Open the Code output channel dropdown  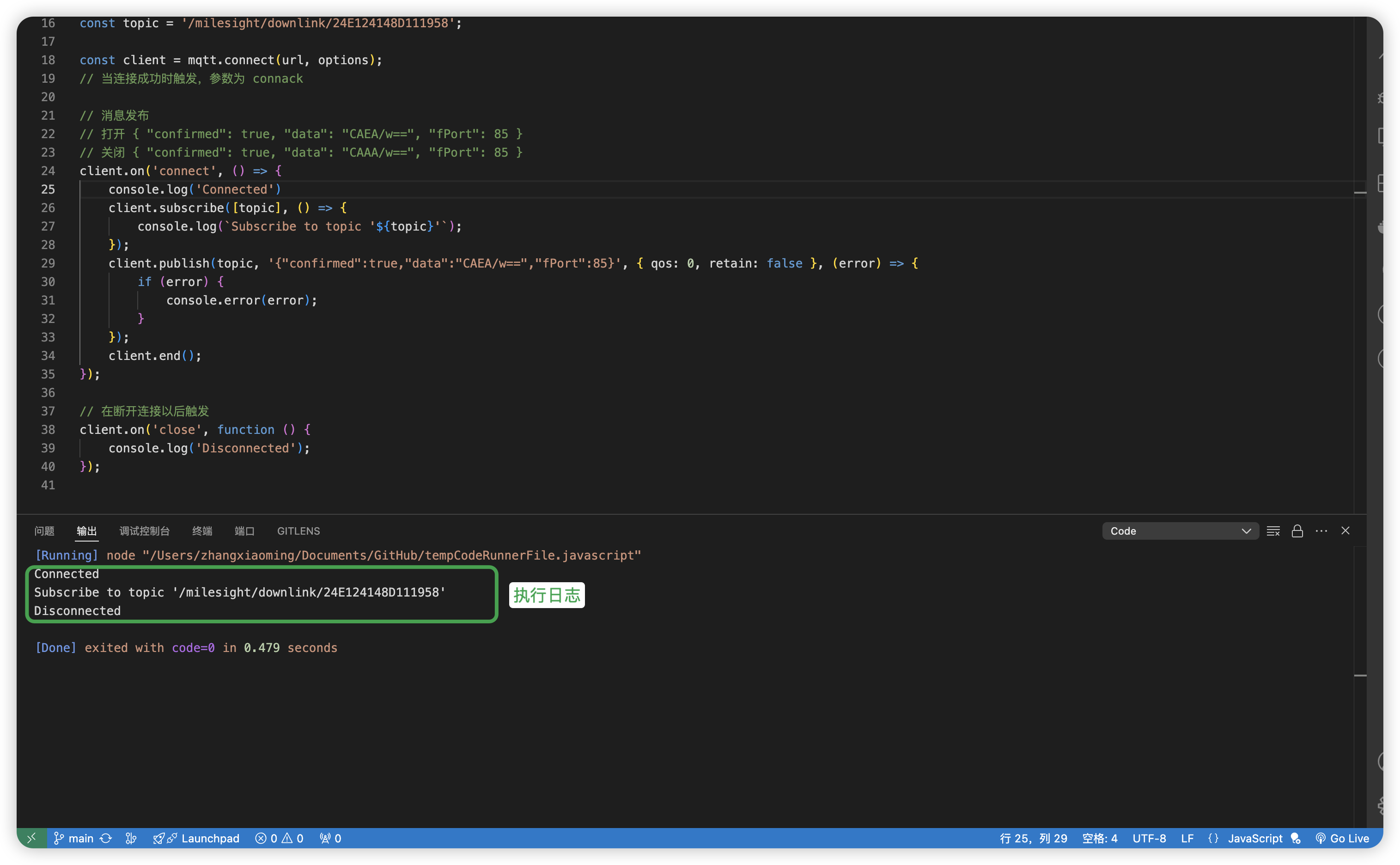click(1180, 531)
